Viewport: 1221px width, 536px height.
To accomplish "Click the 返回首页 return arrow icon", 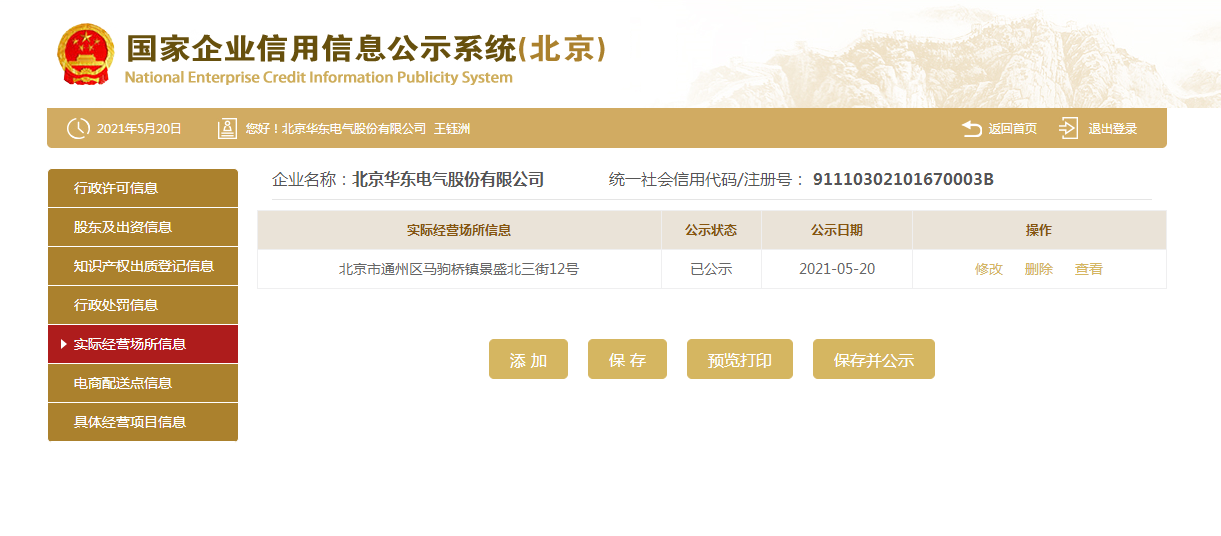I will [x=972, y=128].
